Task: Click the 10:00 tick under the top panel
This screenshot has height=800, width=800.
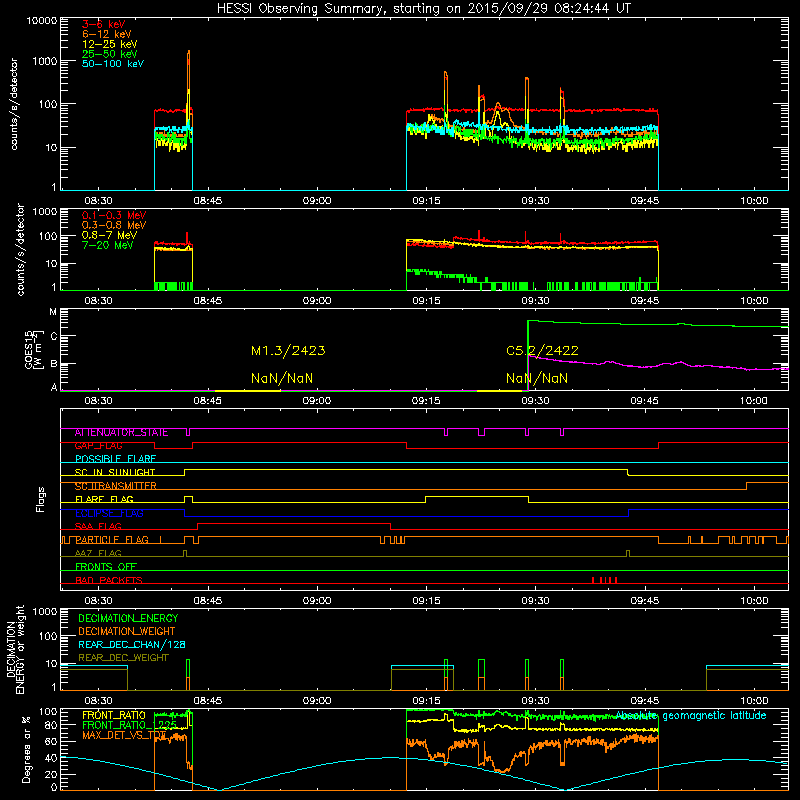Action: (754, 201)
